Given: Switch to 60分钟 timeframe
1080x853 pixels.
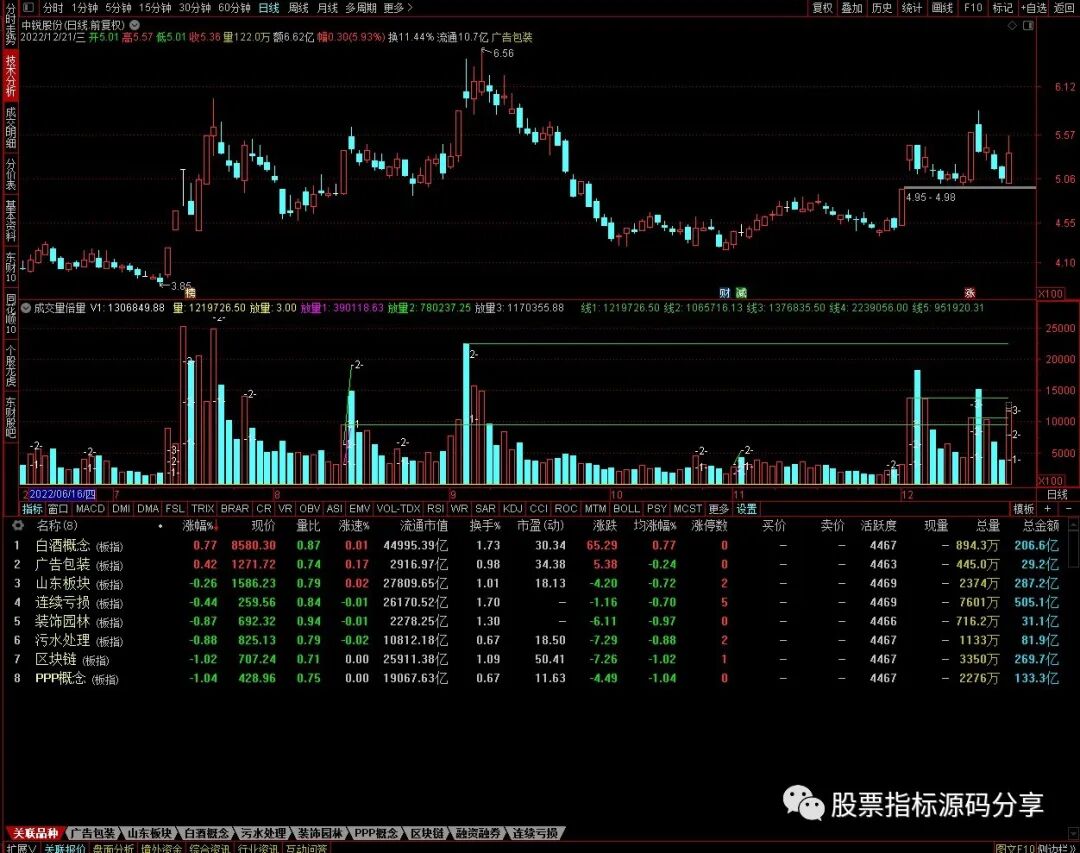Looking at the screenshot, I should point(234,8).
